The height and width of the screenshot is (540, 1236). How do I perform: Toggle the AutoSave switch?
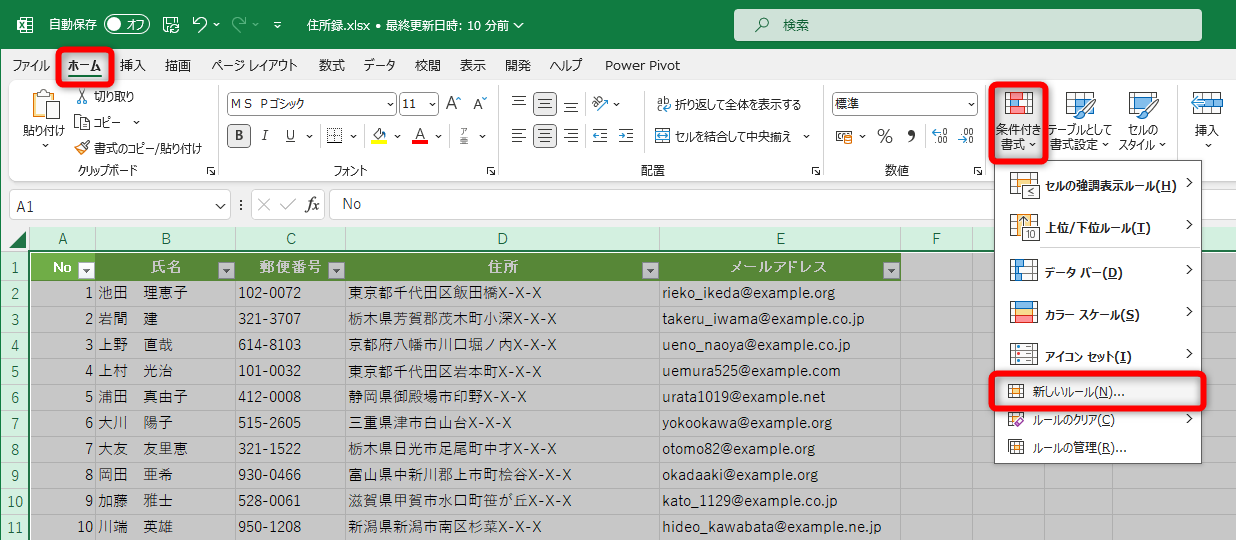click(x=127, y=24)
